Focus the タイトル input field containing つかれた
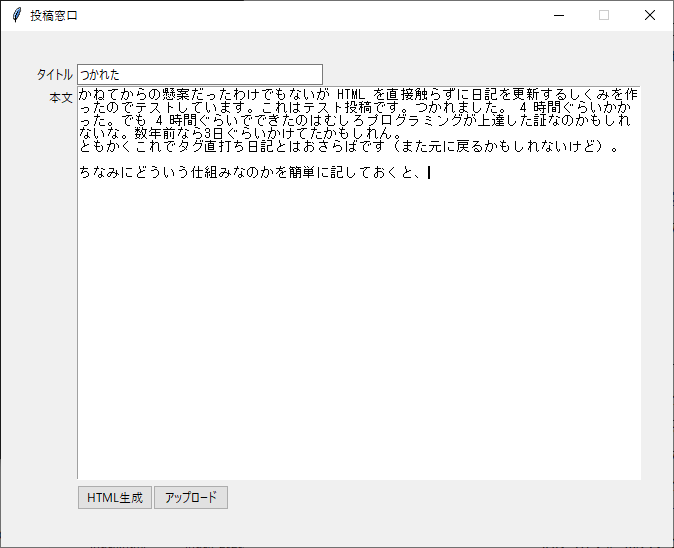The width and height of the screenshot is (674, 548). point(200,75)
